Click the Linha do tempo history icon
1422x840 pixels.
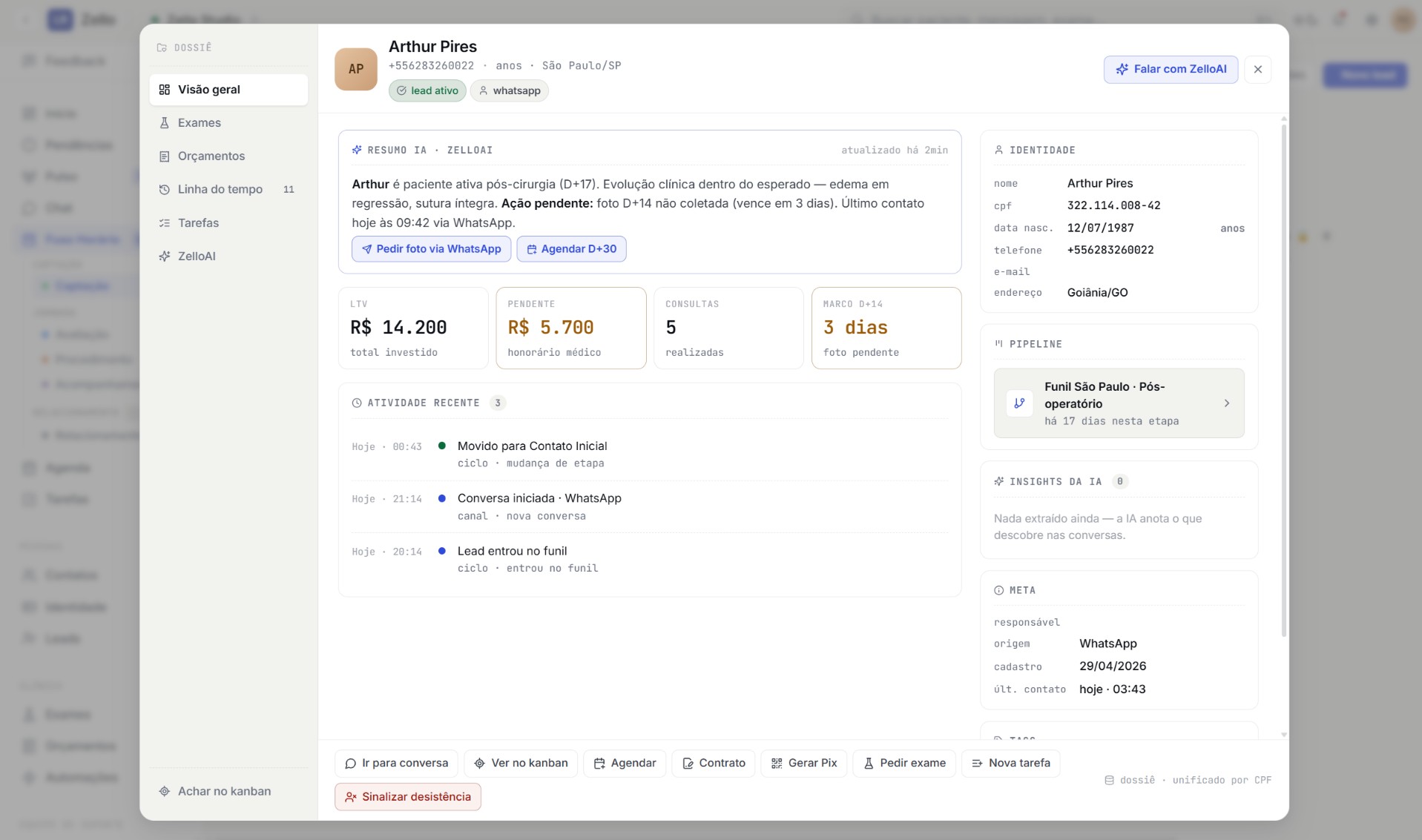[165, 190]
